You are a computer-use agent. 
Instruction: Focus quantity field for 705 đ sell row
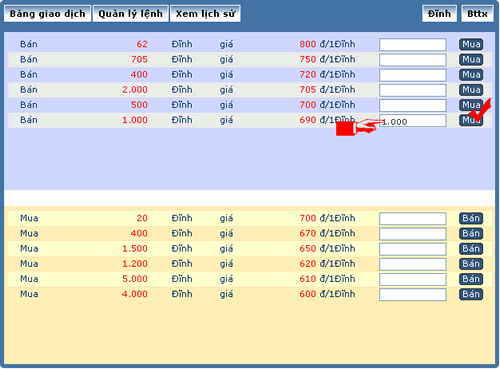[413, 90]
